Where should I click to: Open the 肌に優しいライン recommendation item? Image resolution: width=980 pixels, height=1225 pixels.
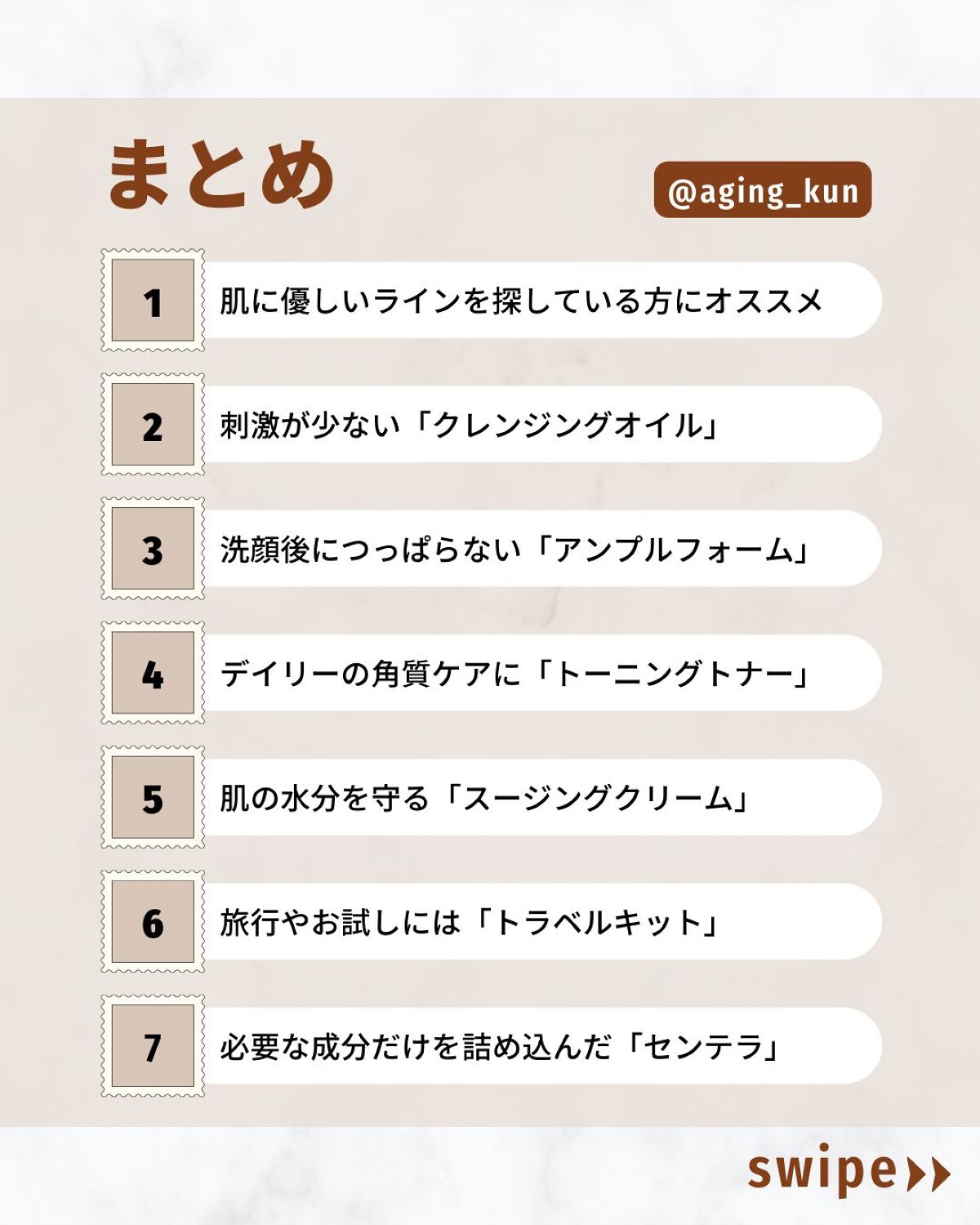(x=523, y=301)
